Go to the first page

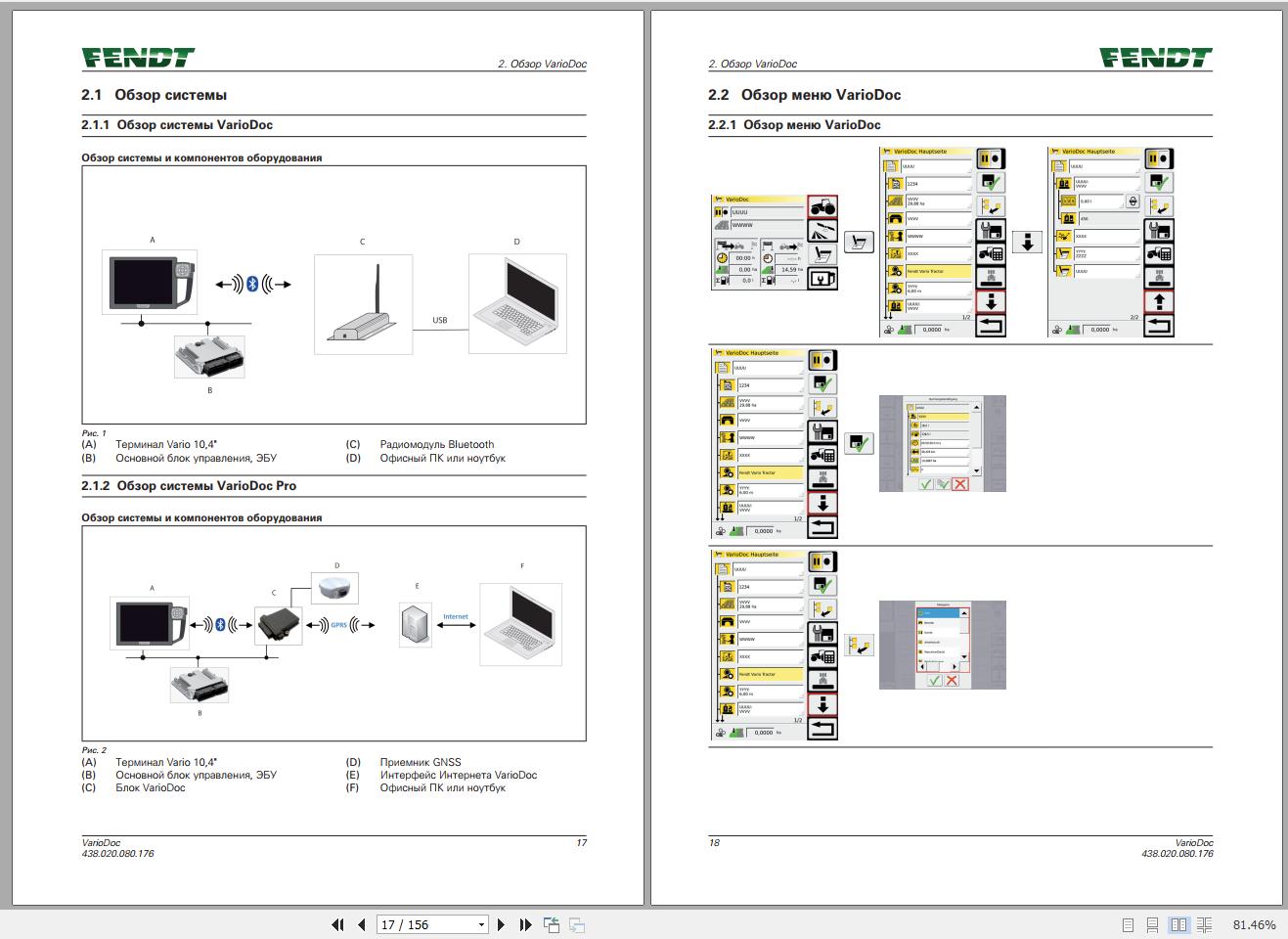tap(337, 924)
